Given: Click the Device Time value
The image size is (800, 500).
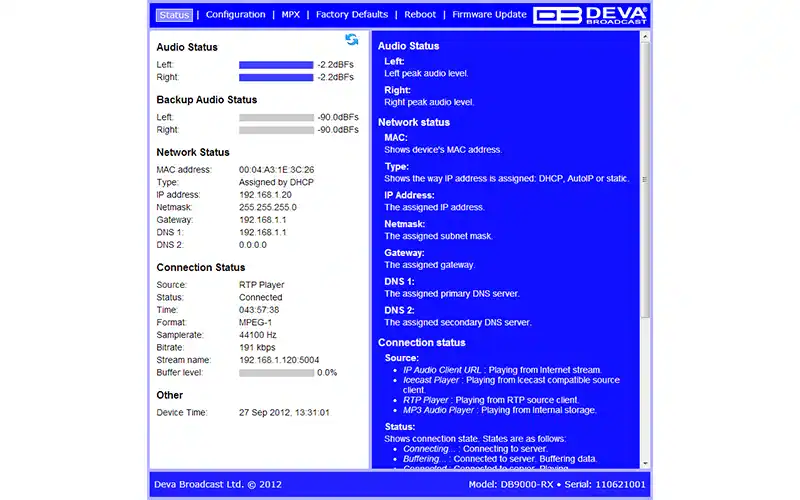Looking at the screenshot, I should [284, 412].
